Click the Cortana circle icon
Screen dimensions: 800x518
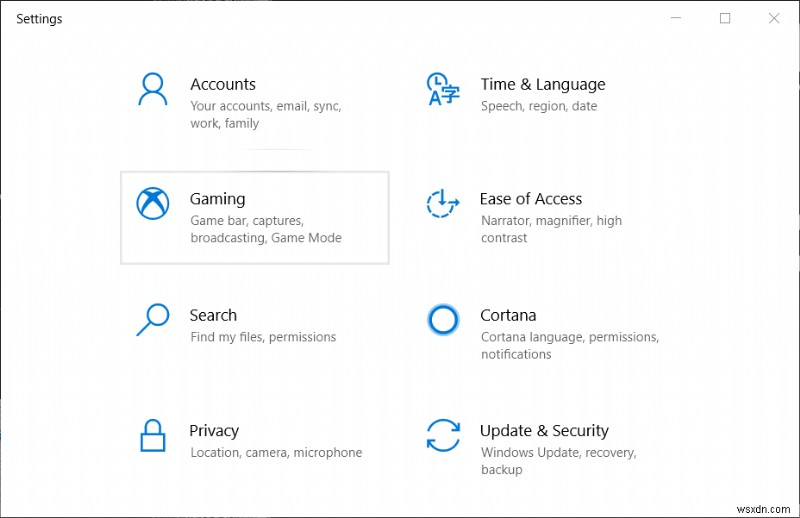click(x=442, y=320)
